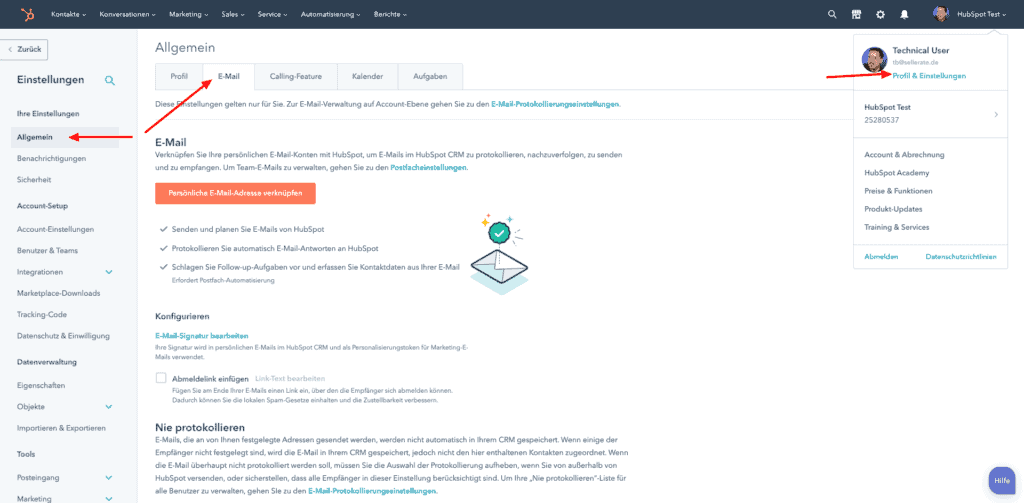This screenshot has height=503, width=1024.
Task: Open the Konversationen dropdown menu
Action: point(127,14)
